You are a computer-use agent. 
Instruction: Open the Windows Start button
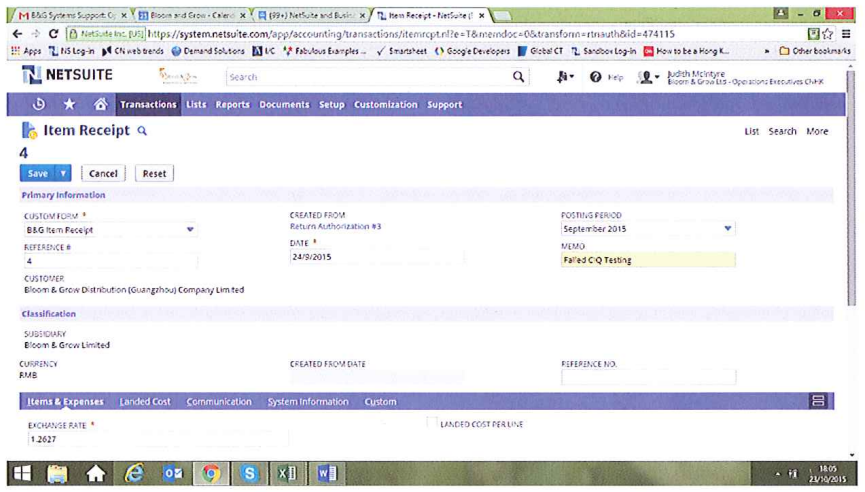[22, 473]
